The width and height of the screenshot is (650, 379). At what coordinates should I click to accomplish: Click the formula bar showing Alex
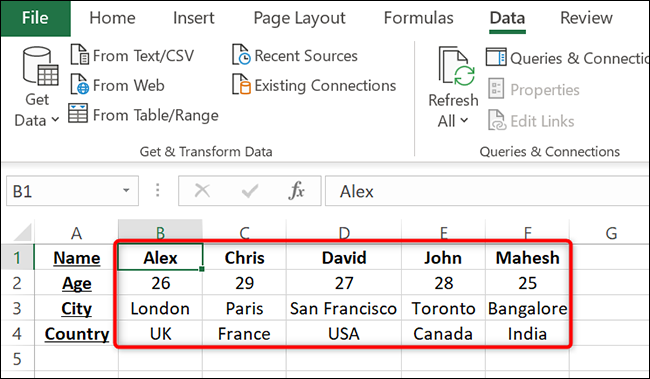point(487,191)
